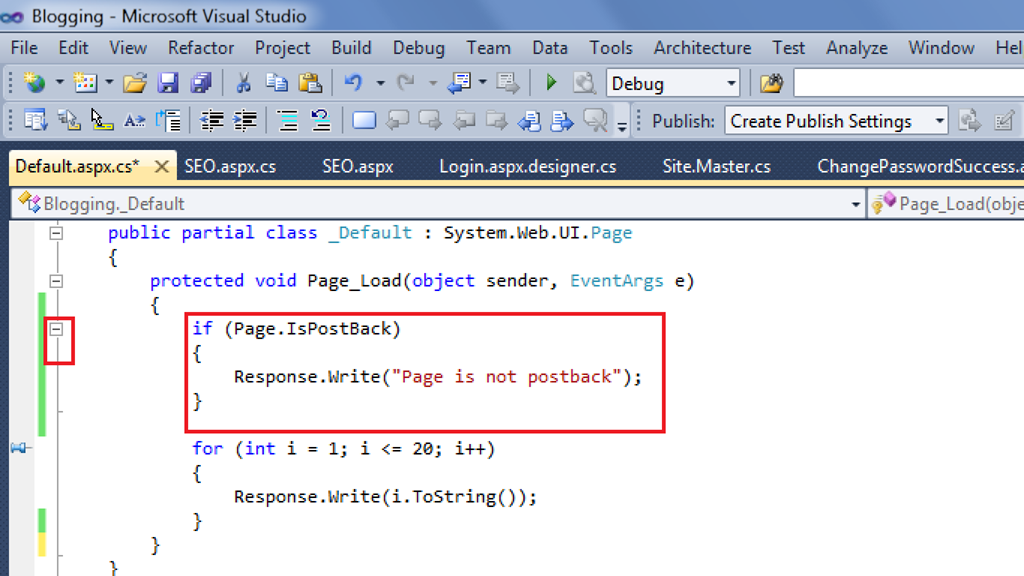1024x576 pixels.
Task: Click the Paste clipboard icon
Action: (310, 83)
